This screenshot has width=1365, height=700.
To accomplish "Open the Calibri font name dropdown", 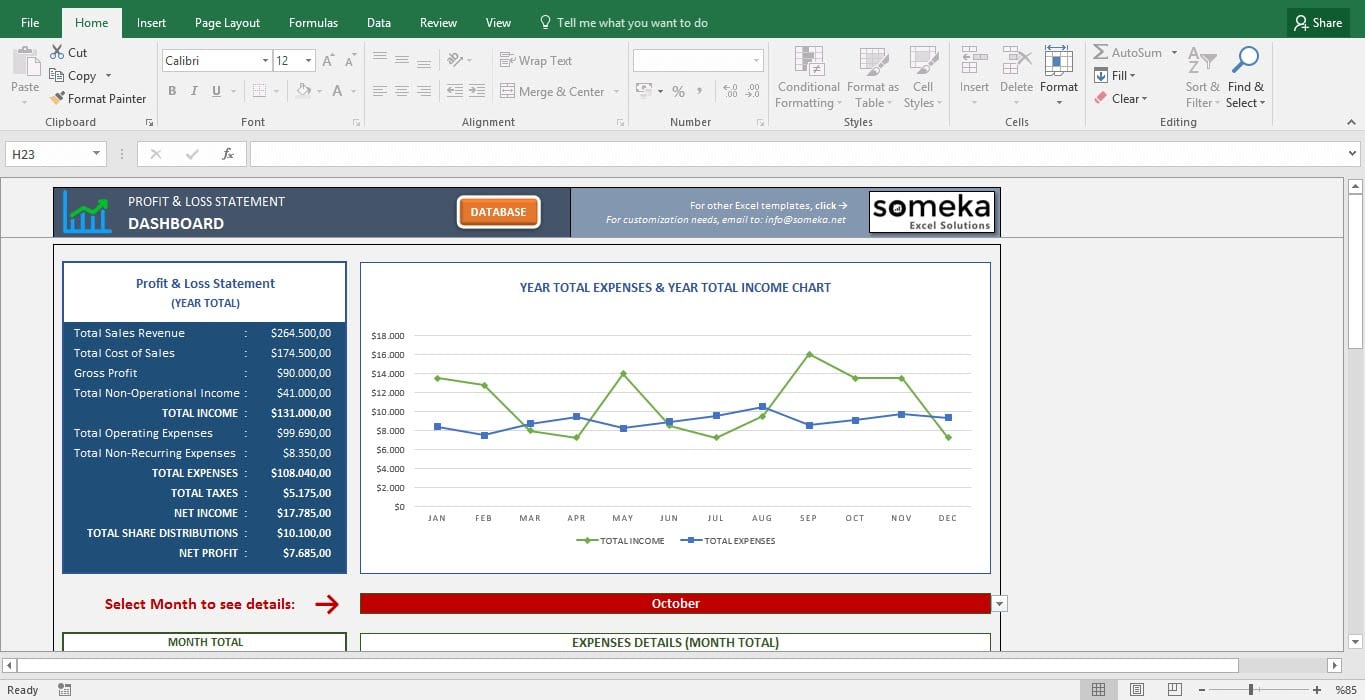I will click(x=265, y=61).
